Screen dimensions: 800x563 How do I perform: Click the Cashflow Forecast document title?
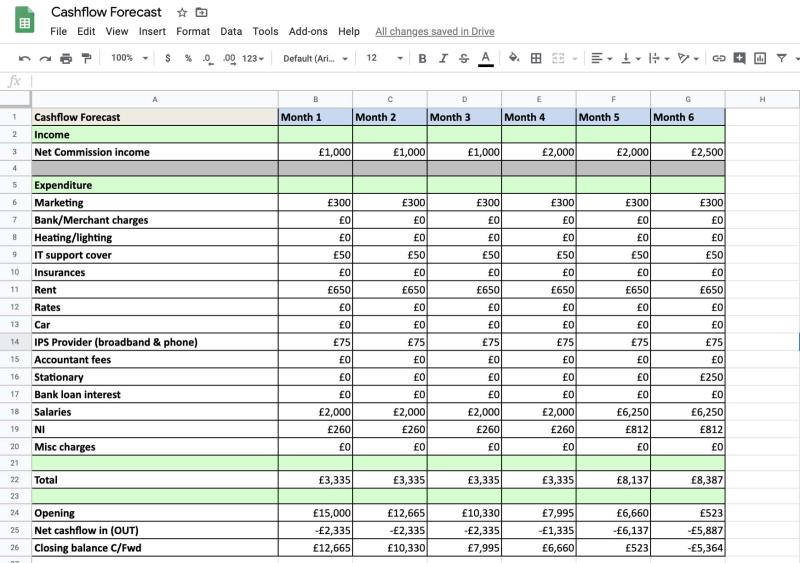click(x=106, y=12)
